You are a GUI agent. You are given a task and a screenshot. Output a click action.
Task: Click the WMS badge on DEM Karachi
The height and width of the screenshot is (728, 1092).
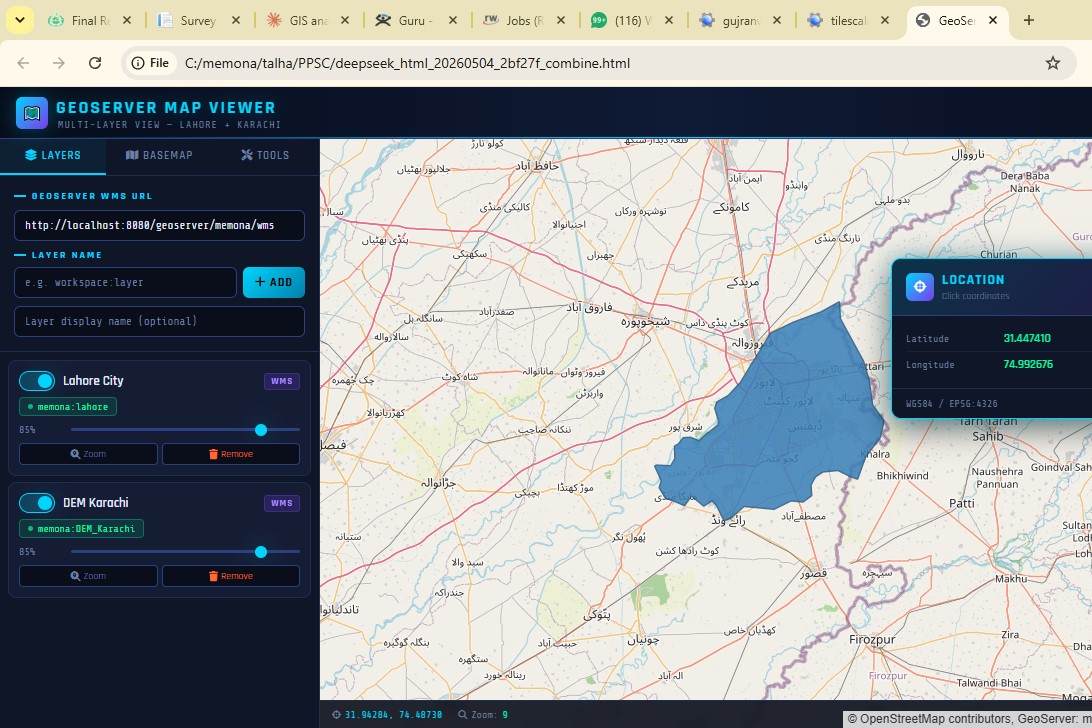click(x=282, y=503)
